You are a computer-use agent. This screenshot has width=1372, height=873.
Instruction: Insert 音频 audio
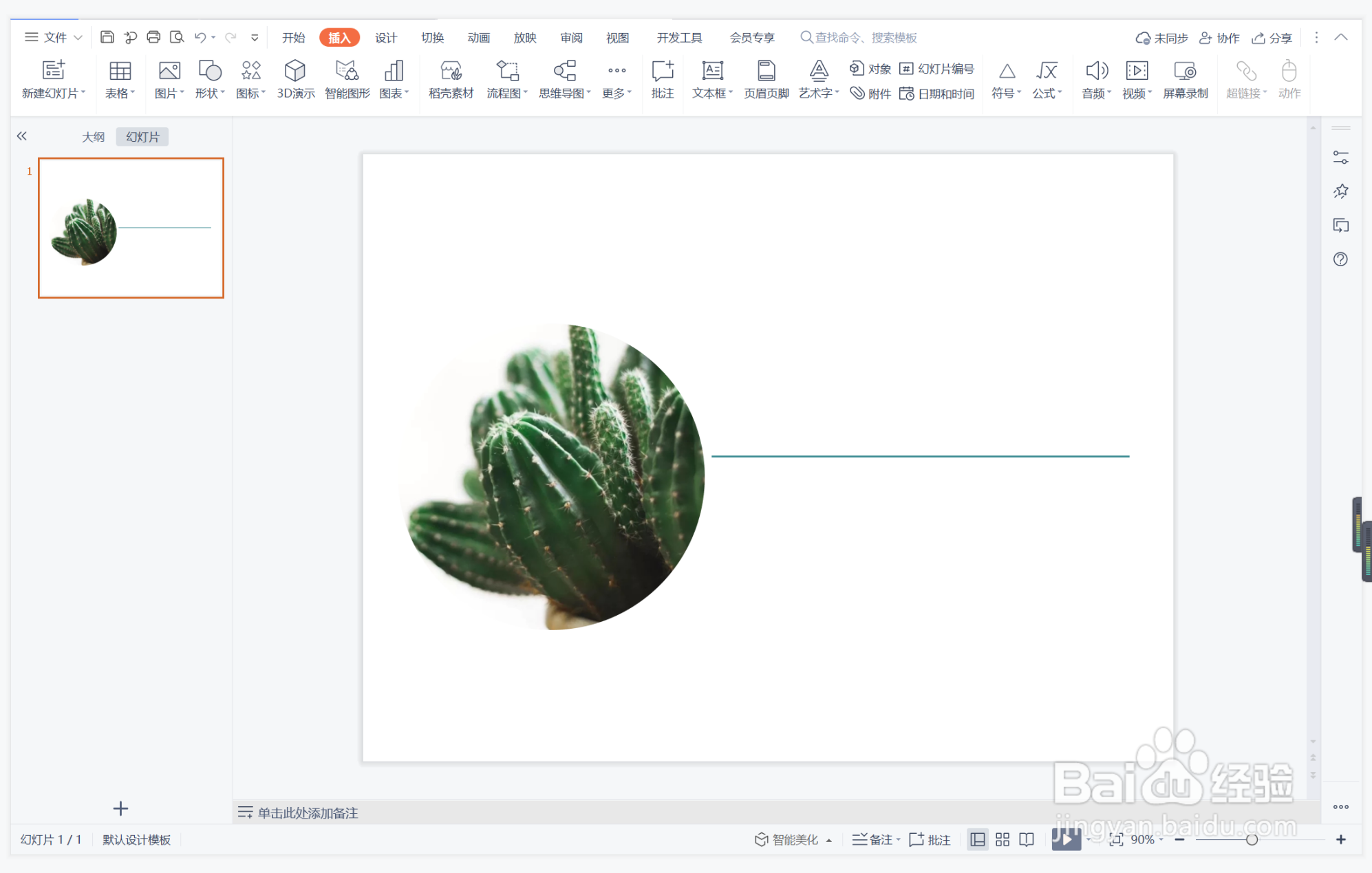1096,70
